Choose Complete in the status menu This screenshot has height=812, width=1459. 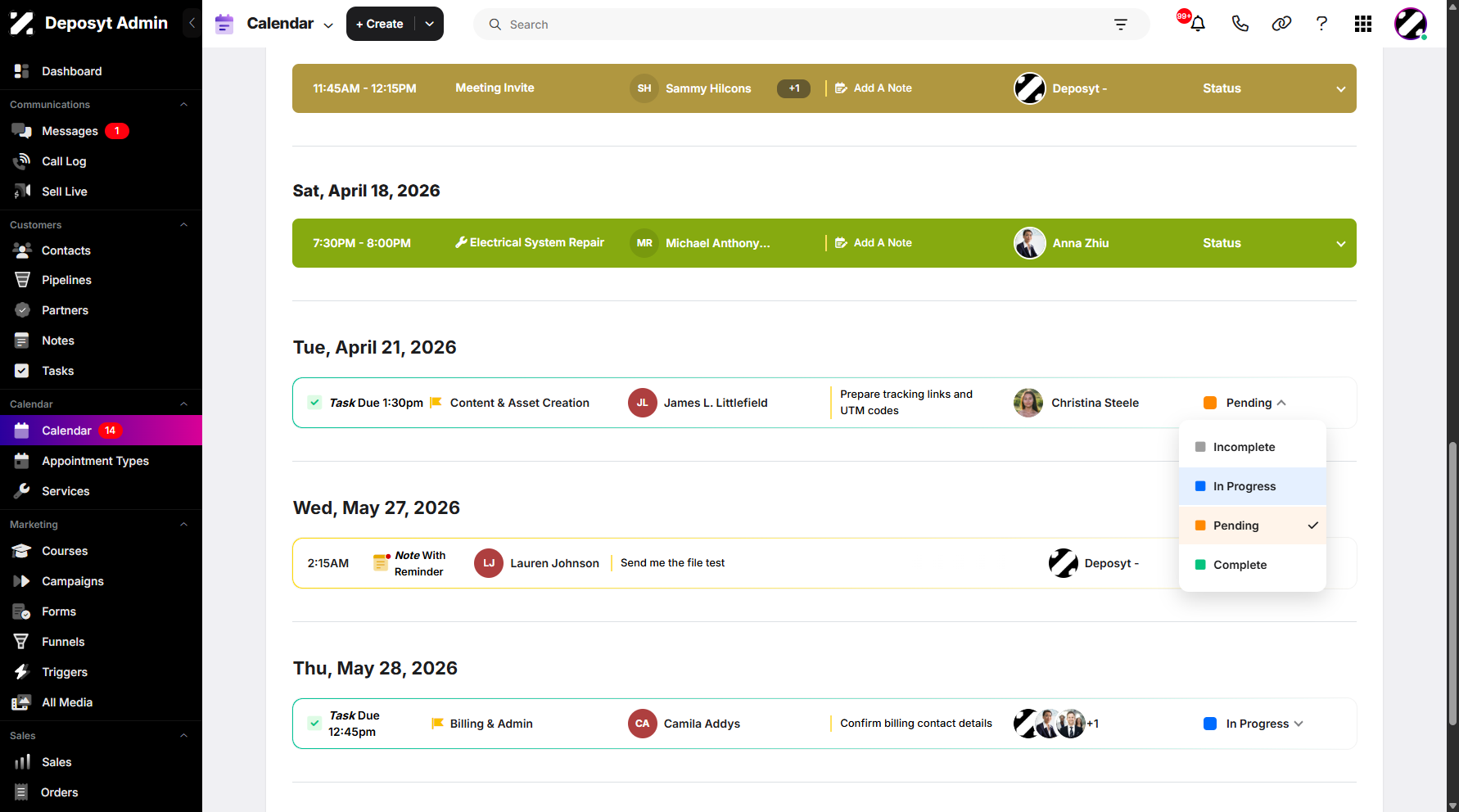coord(1253,565)
